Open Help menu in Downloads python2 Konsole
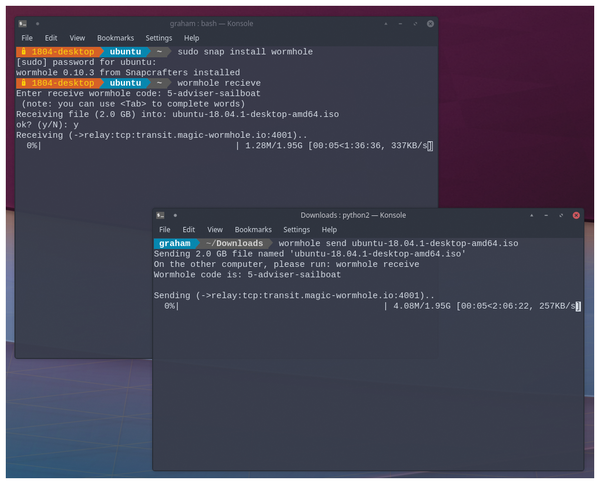The height and width of the screenshot is (484, 600). click(x=329, y=230)
